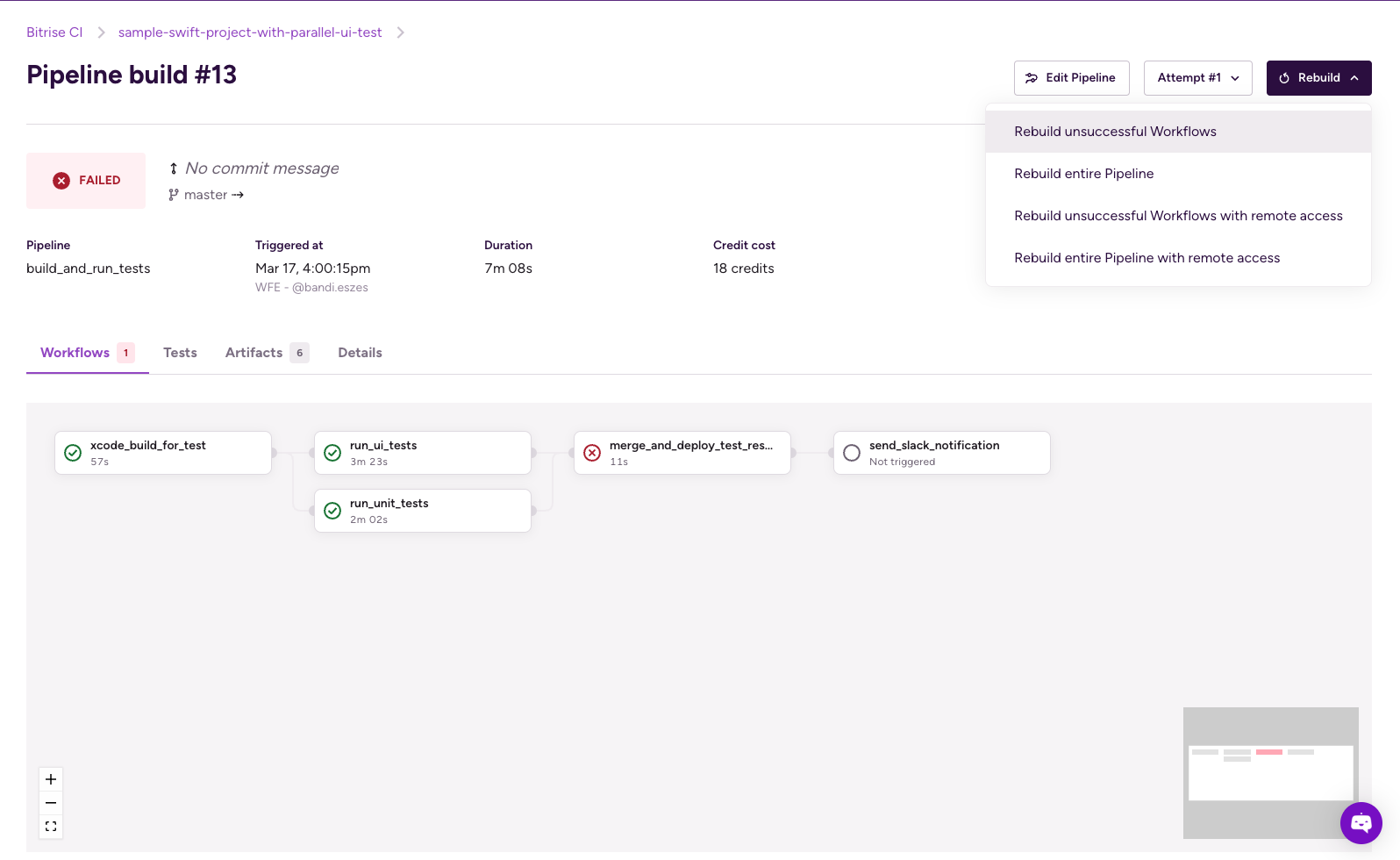The height and width of the screenshot is (860, 1400).
Task: Click the zoom in plus icon
Action: coord(51,779)
